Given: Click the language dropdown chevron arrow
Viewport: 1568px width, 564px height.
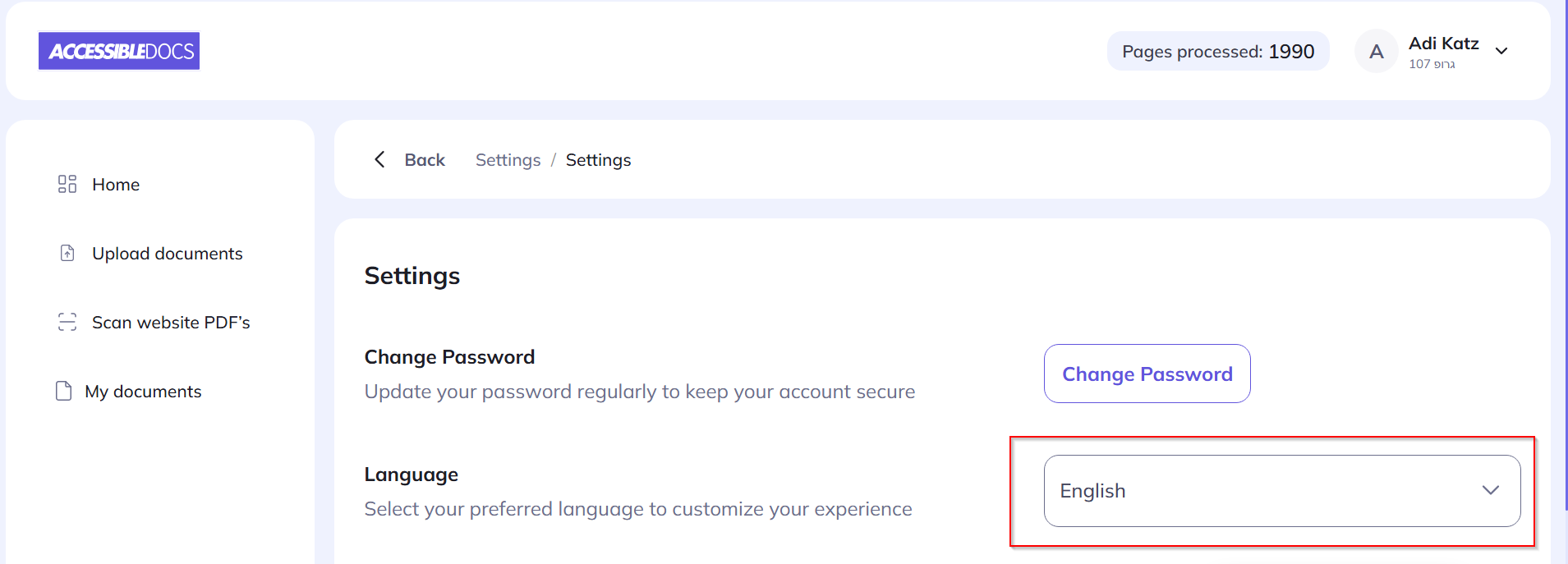Looking at the screenshot, I should [x=1490, y=490].
